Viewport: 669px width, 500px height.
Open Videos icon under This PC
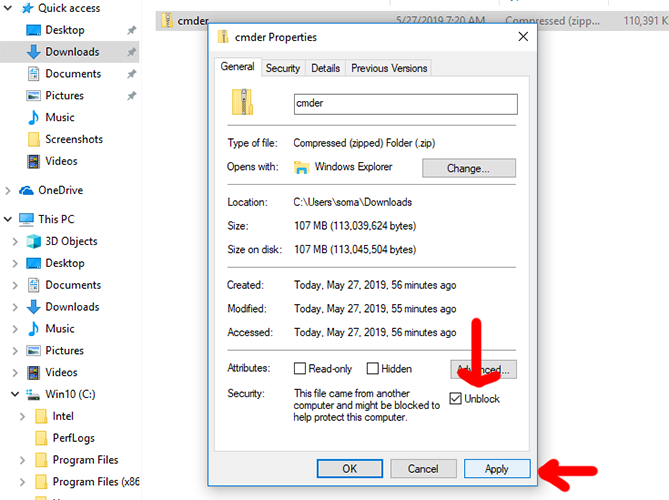33,372
